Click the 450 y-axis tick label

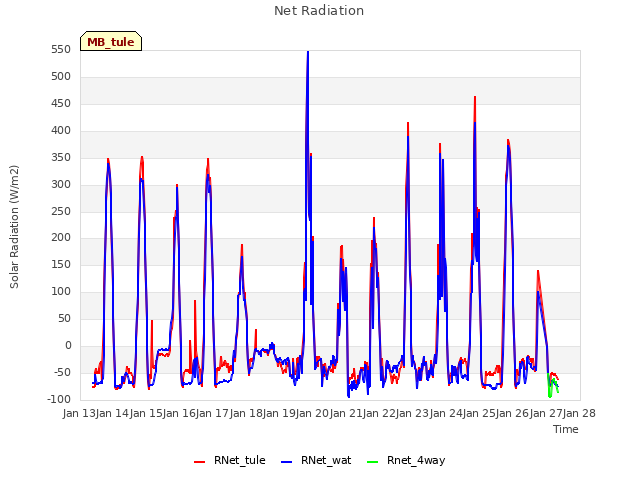[x=61, y=104]
